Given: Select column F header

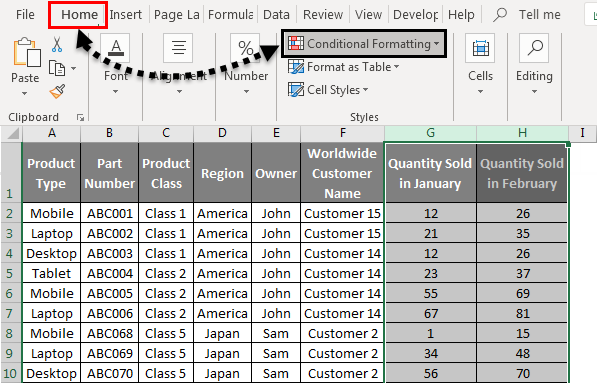Looking at the screenshot, I should [x=342, y=133].
